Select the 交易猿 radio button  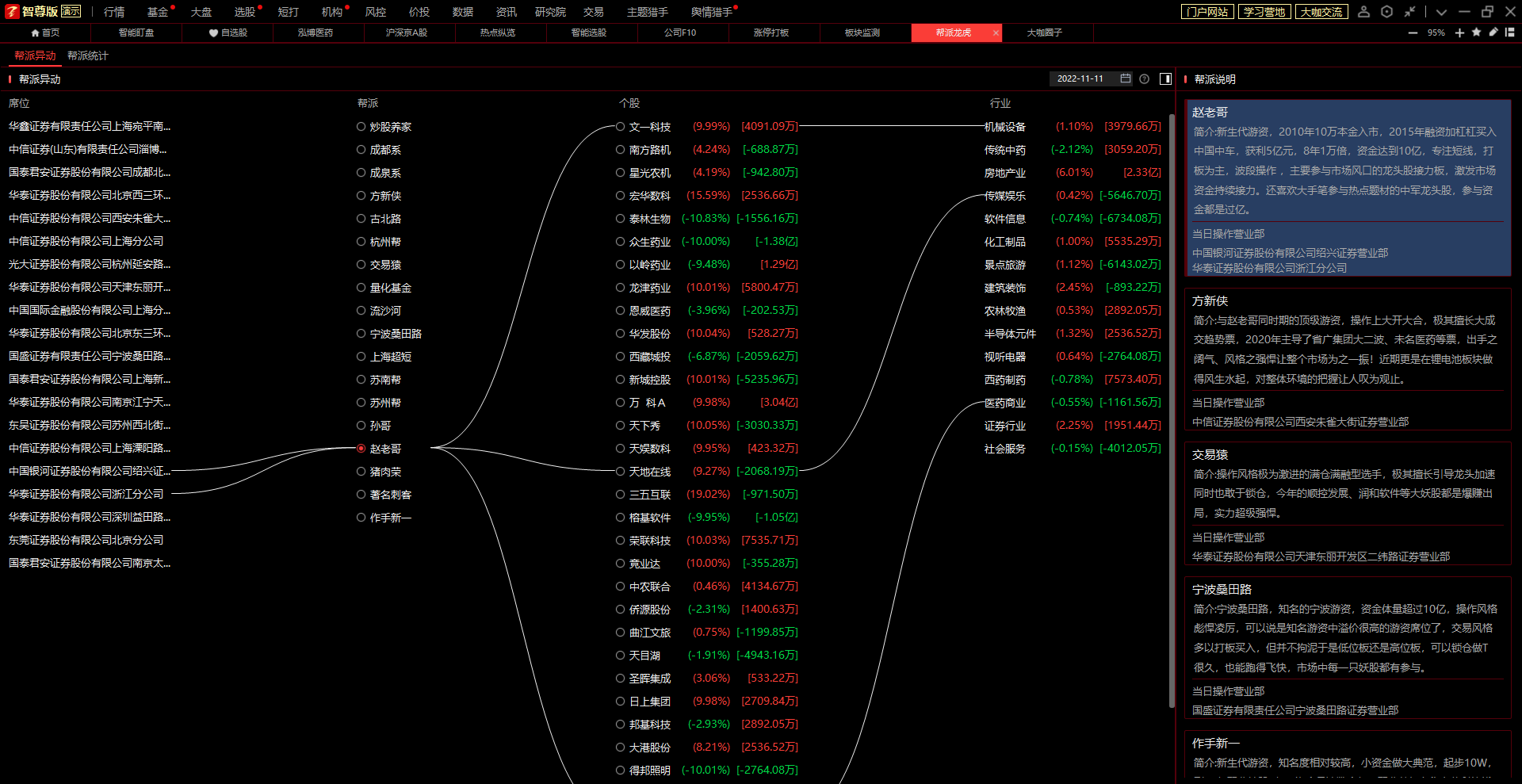click(361, 265)
